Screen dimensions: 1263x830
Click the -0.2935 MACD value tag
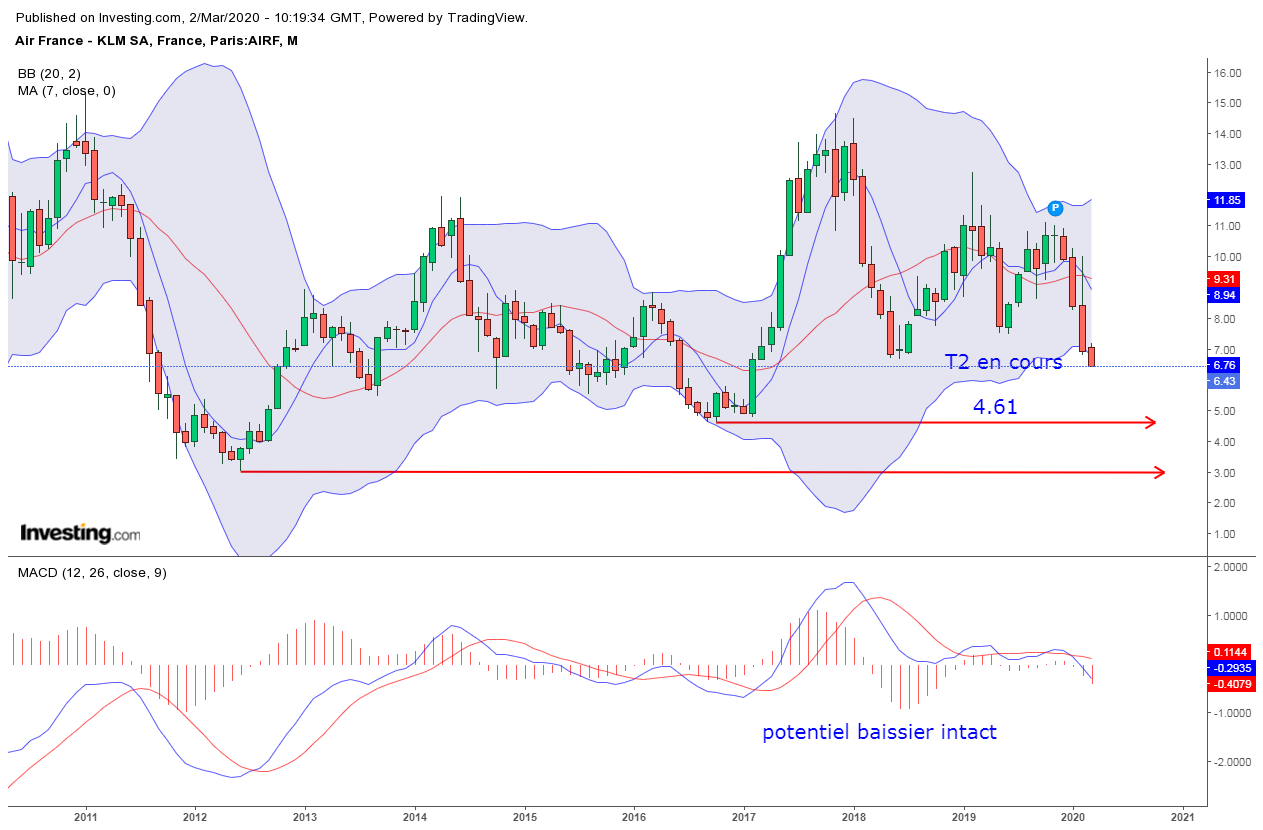pyautogui.click(x=1231, y=668)
